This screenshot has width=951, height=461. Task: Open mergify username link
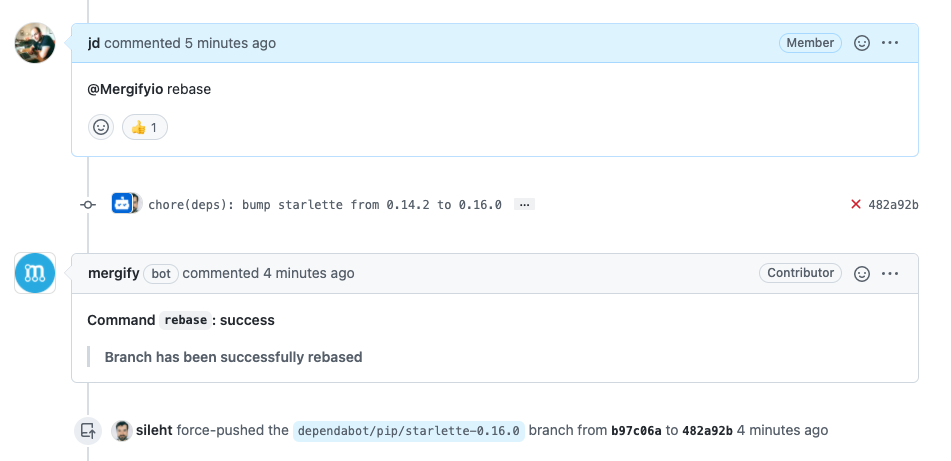coord(113,274)
